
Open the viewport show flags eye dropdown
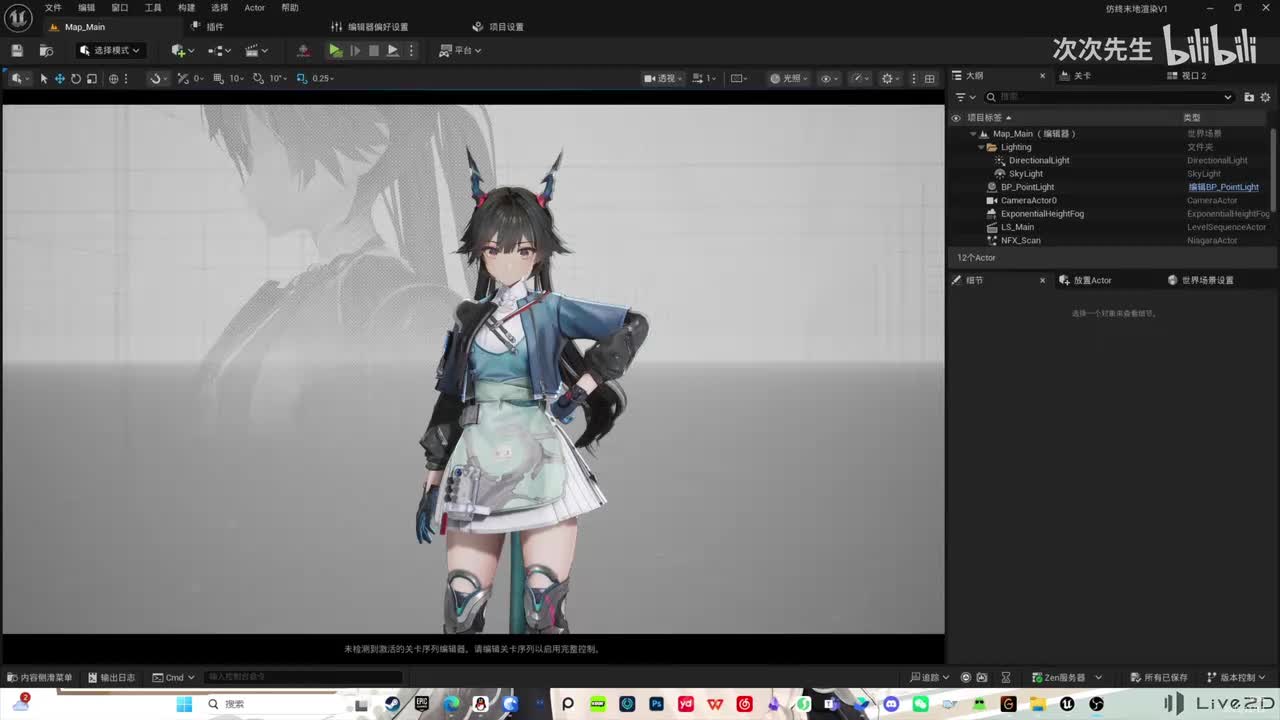pyautogui.click(x=830, y=78)
